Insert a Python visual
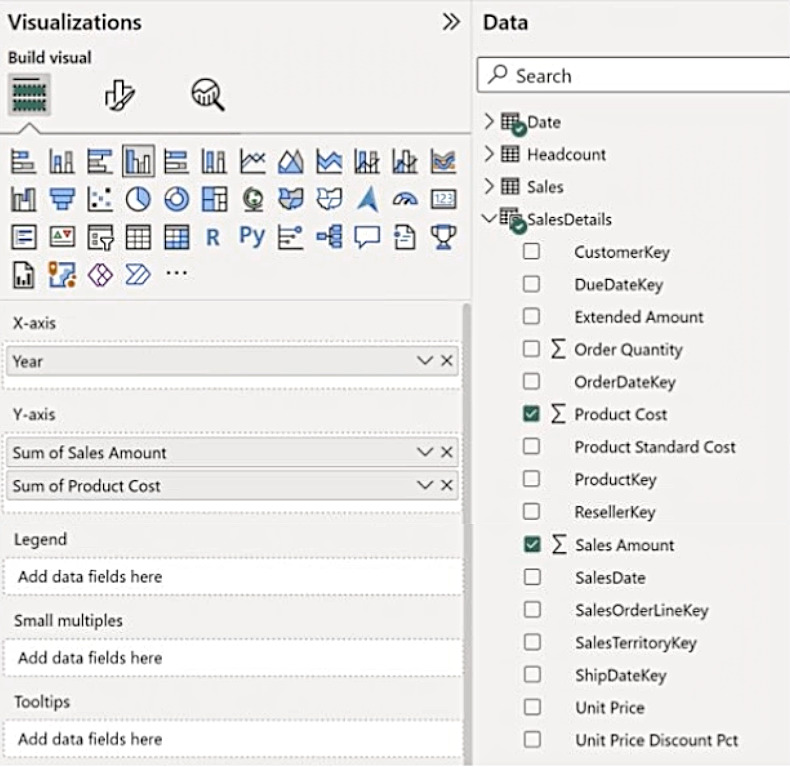This screenshot has height=767, width=790. 251,237
